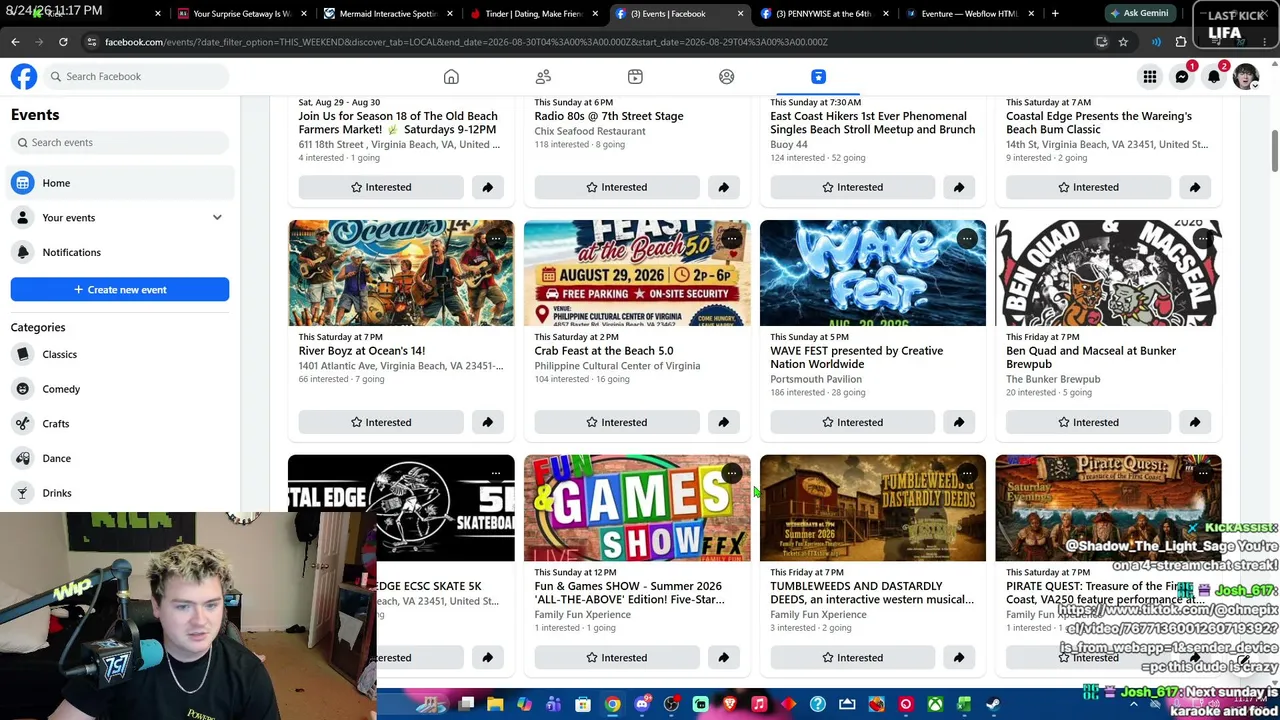Image resolution: width=1280 pixels, height=720 pixels.
Task: Open the Groups icon in top navigation
Action: coord(727,77)
